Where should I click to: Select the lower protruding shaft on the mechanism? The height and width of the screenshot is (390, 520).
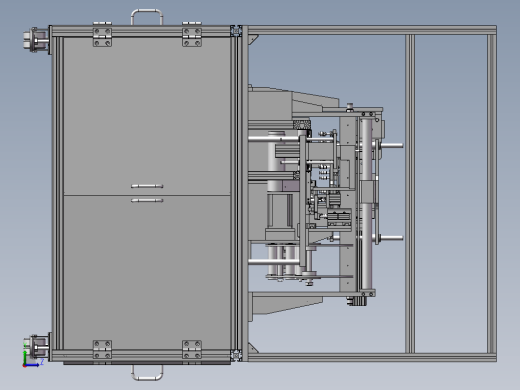[391, 238]
